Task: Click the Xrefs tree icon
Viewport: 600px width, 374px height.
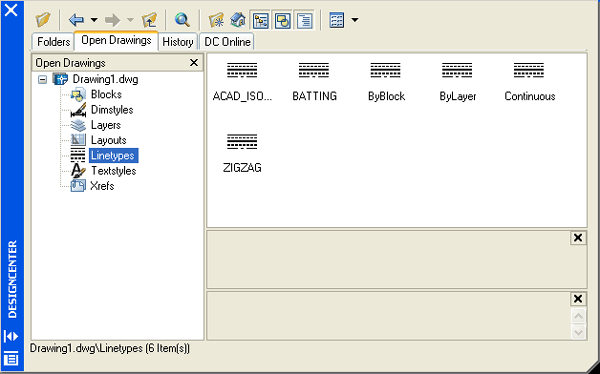Action: pos(78,186)
